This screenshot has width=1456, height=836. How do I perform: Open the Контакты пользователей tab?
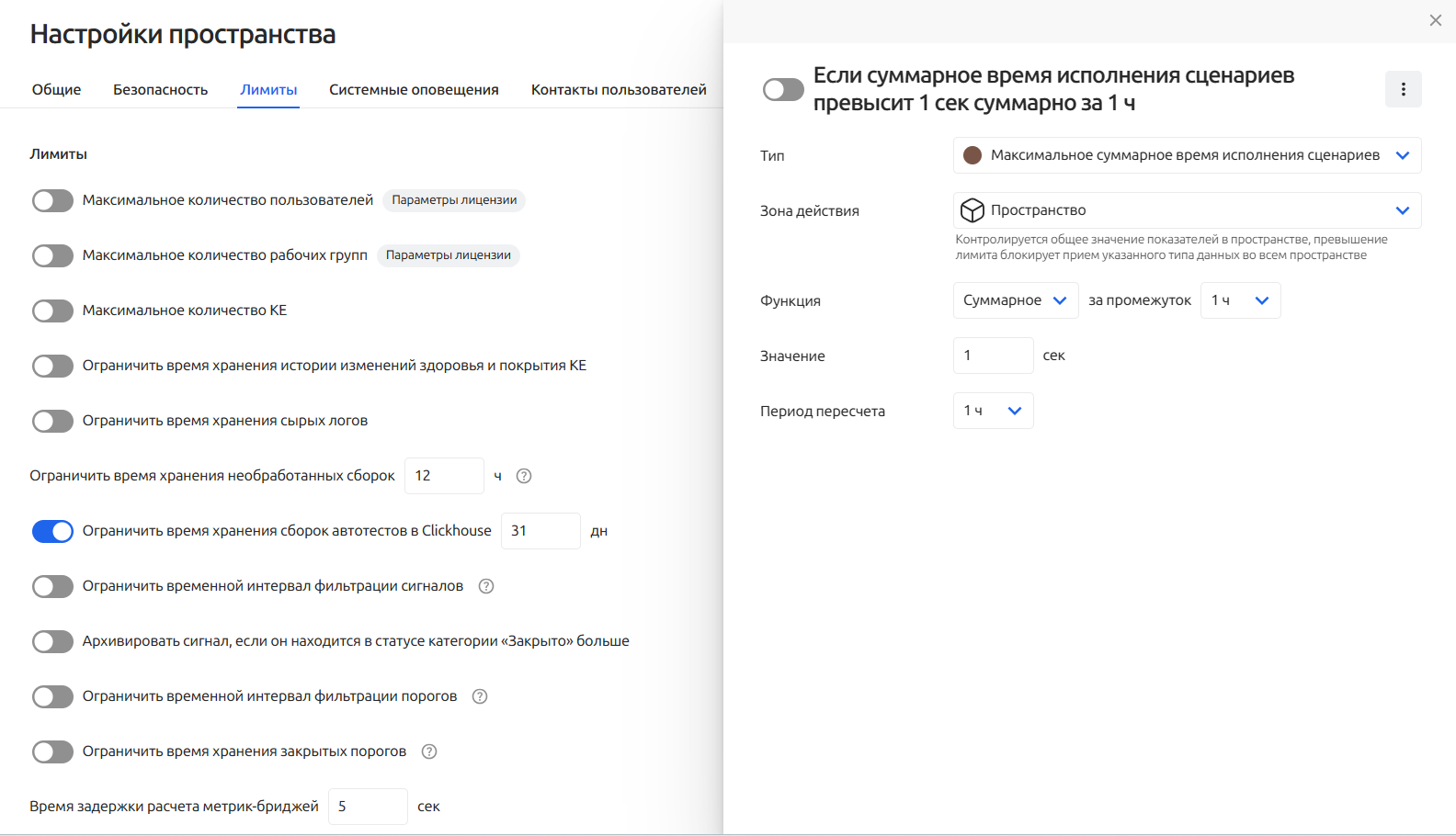click(619, 89)
